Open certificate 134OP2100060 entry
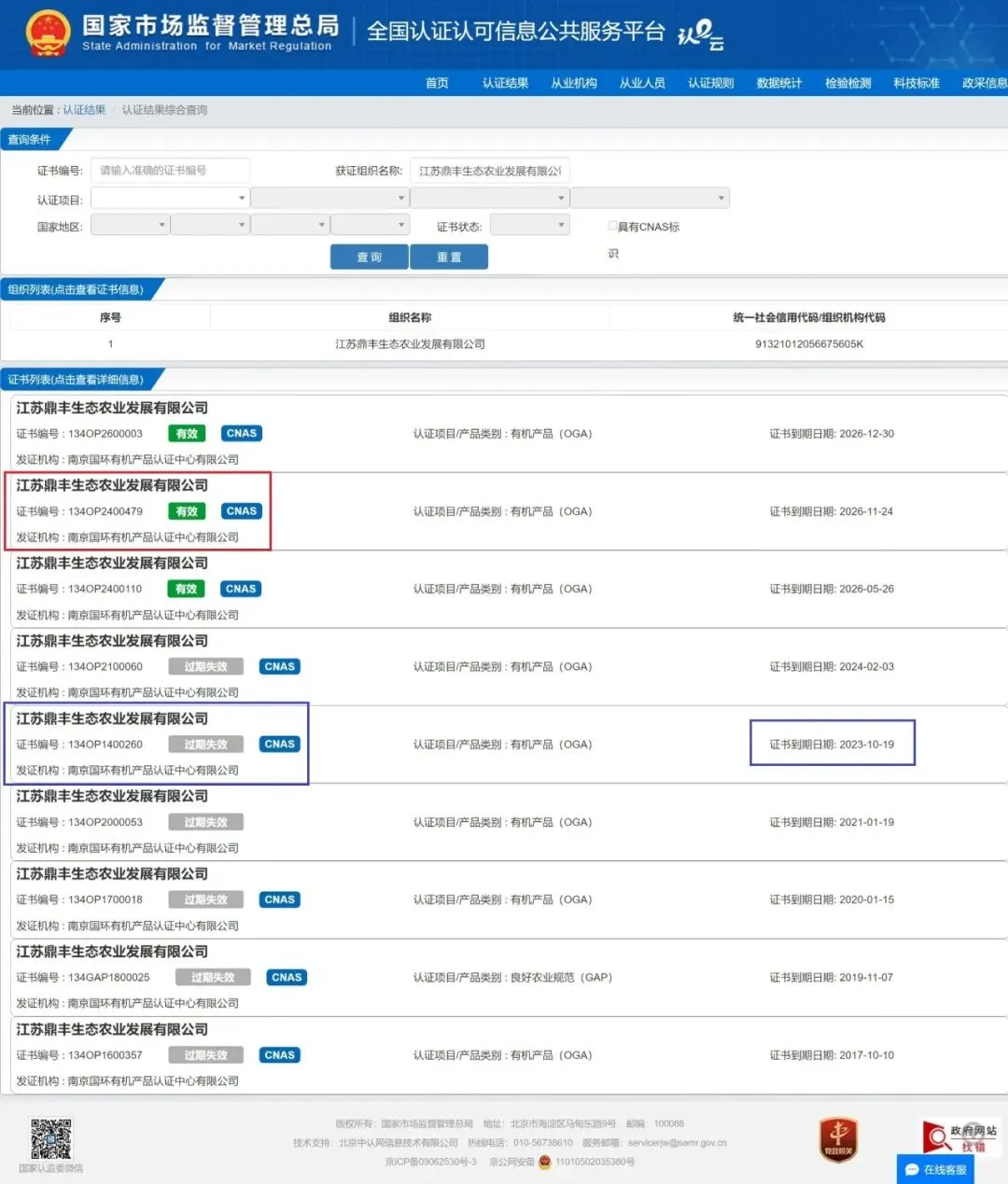This screenshot has width=1008, height=1184. pos(509,666)
